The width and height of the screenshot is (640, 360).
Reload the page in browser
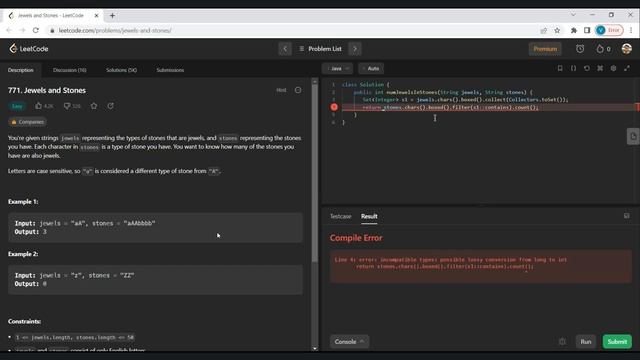click(36, 30)
